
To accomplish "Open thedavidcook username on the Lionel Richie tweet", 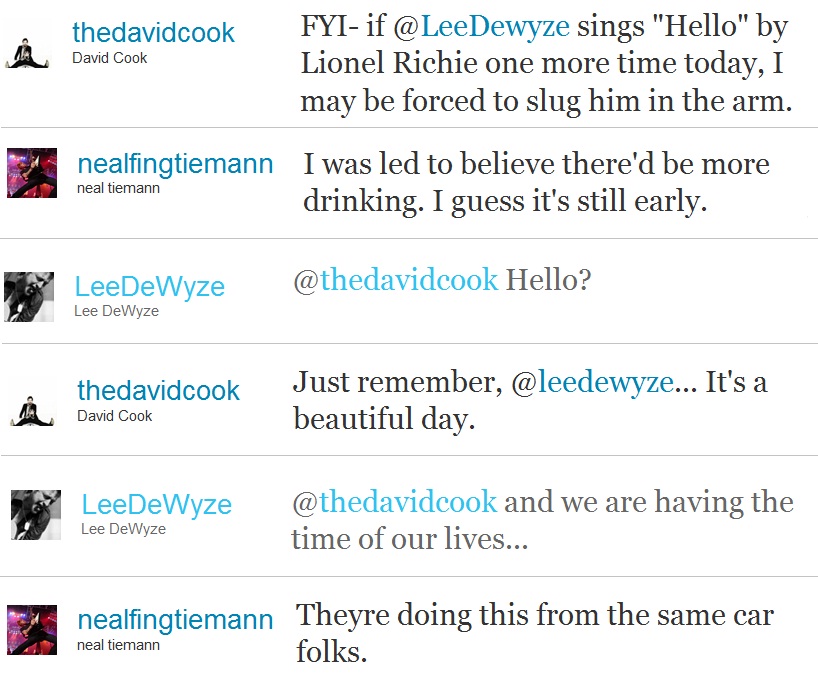I will tap(153, 32).
